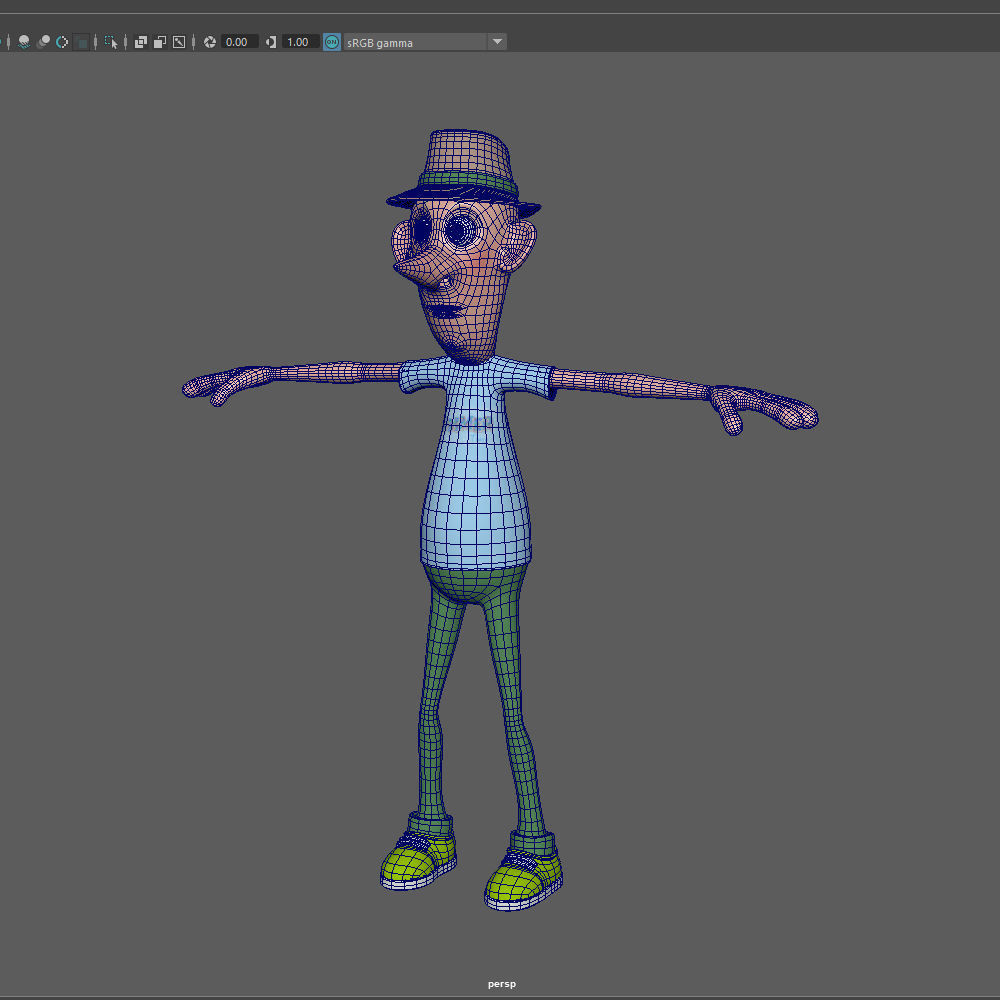Toggle the motion blur ring icon
Screen dimensions: 1000x1000
(x=62, y=42)
